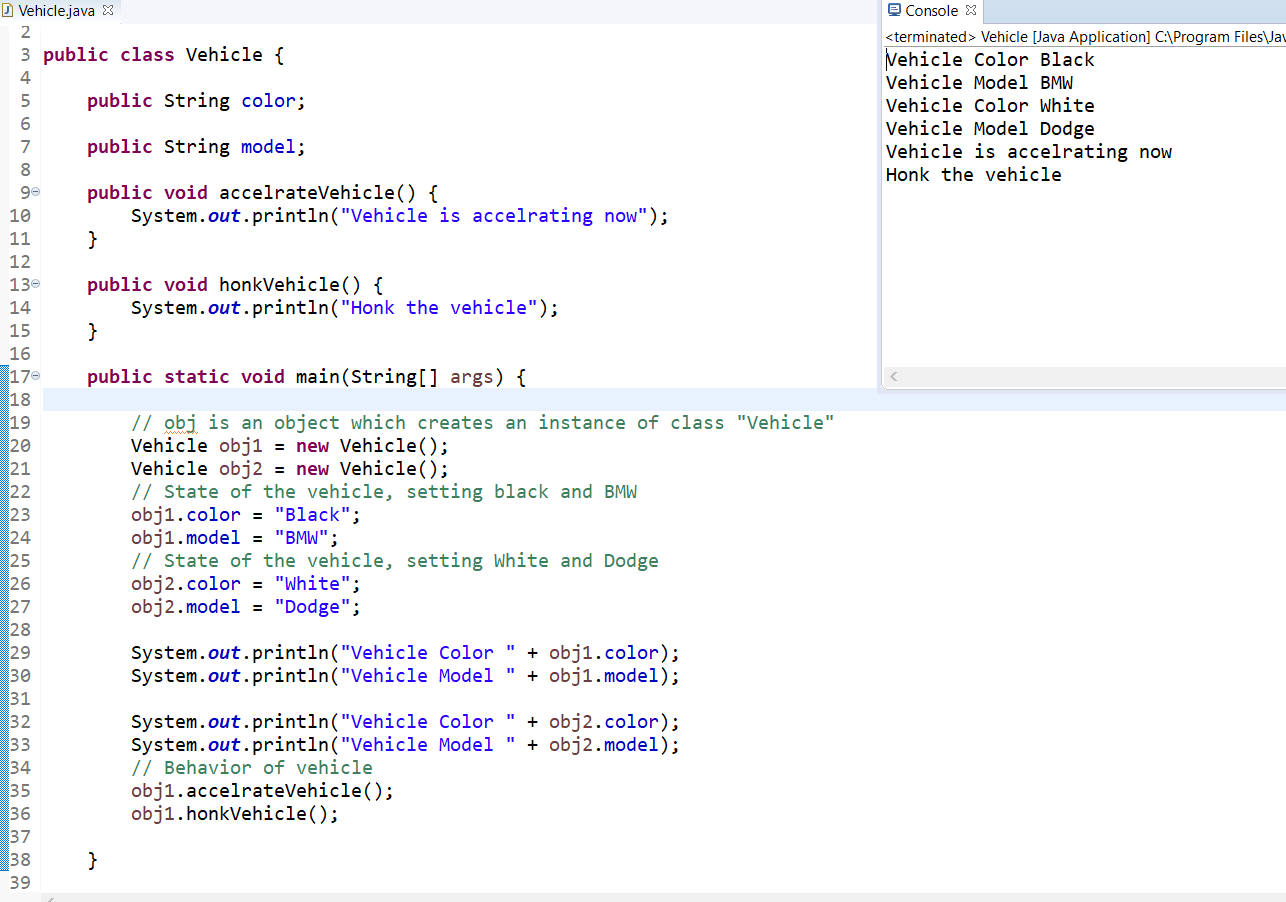Viewport: 1286px width, 902px height.
Task: Select the Console tab
Action: click(x=930, y=10)
